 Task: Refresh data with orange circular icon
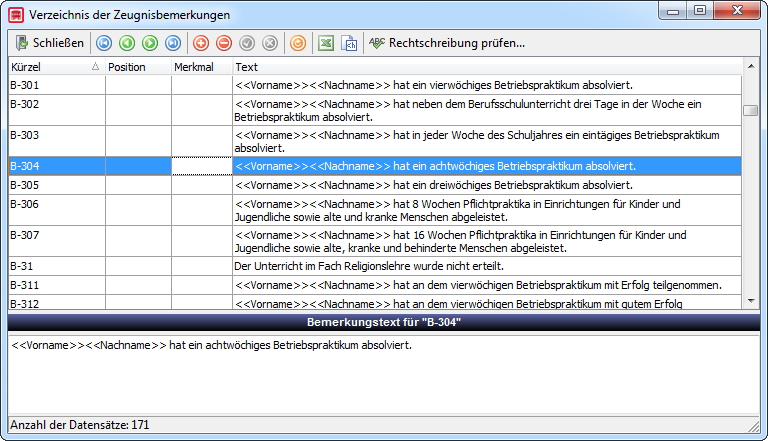(298, 43)
